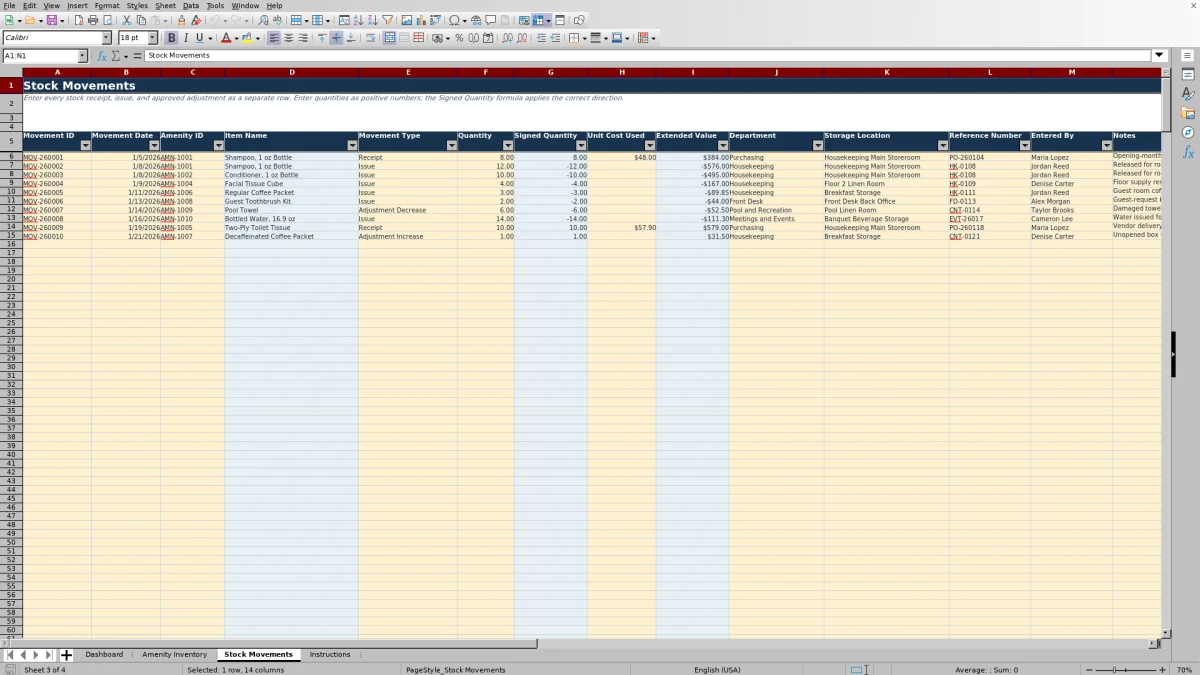Screen dimensions: 1200x675
Task: Open Find & Replace icon
Action: click(x=263, y=20)
